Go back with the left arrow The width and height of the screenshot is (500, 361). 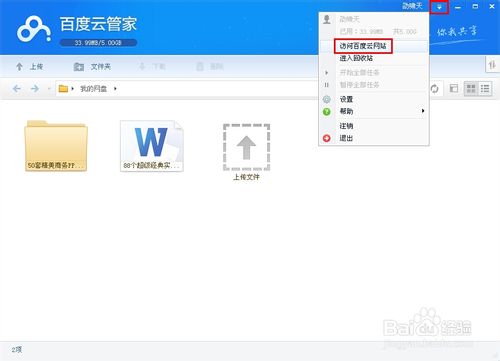17,89
